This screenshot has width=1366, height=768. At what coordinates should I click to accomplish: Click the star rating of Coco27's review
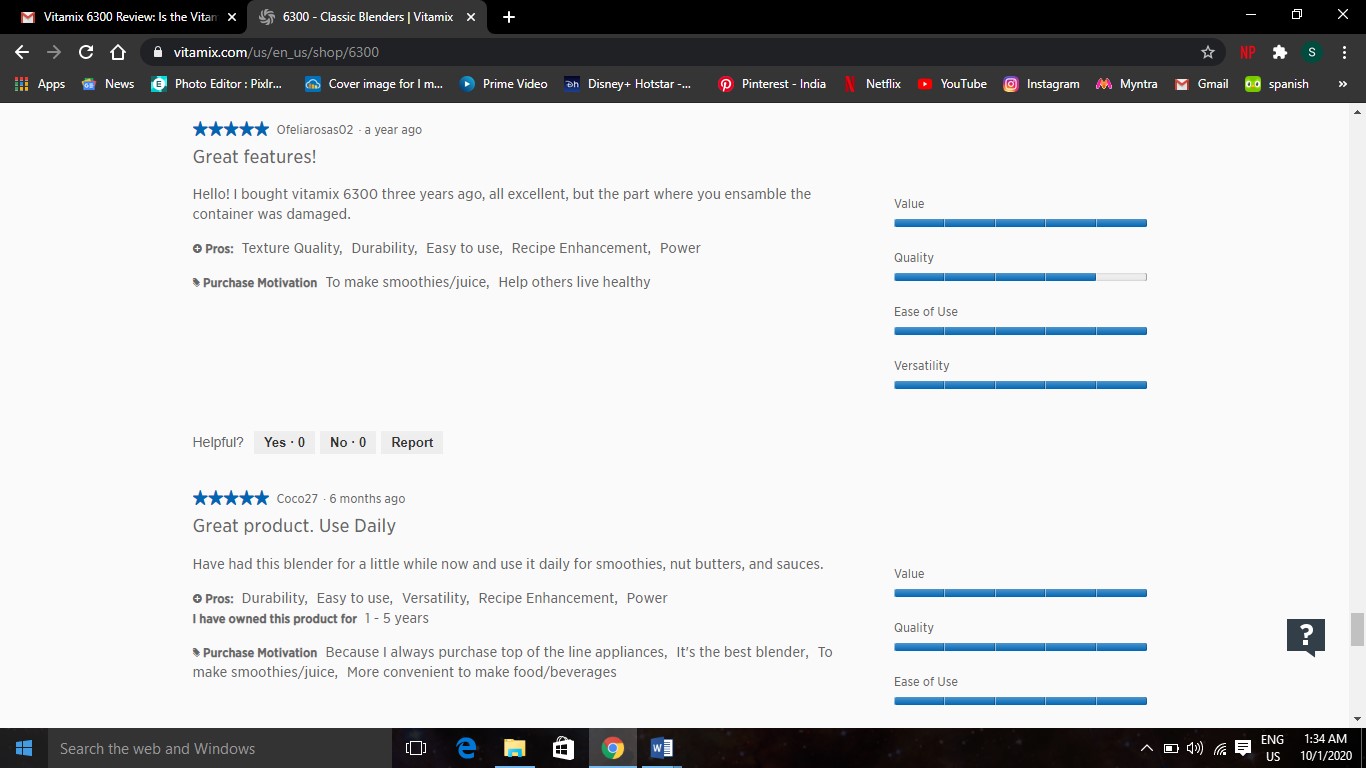click(231, 498)
